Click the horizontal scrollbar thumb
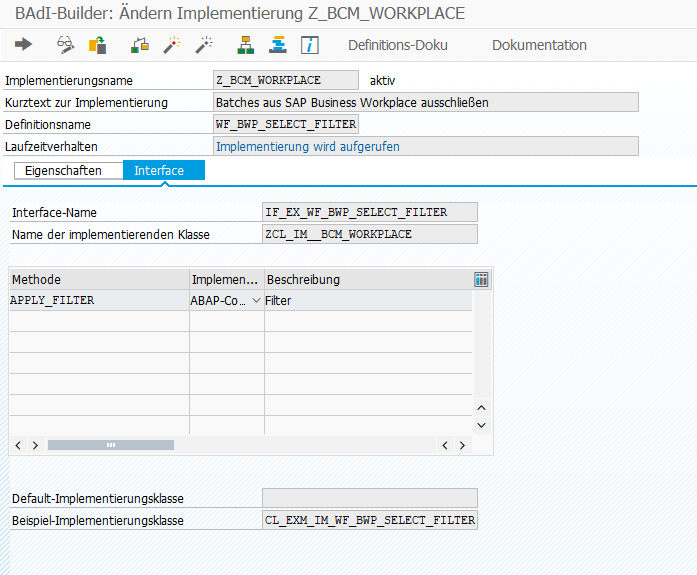This screenshot has height=575, width=697. coord(111,445)
